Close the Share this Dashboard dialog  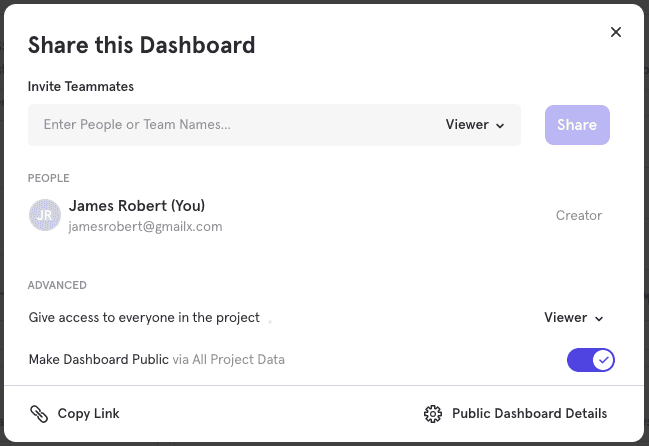point(616,32)
